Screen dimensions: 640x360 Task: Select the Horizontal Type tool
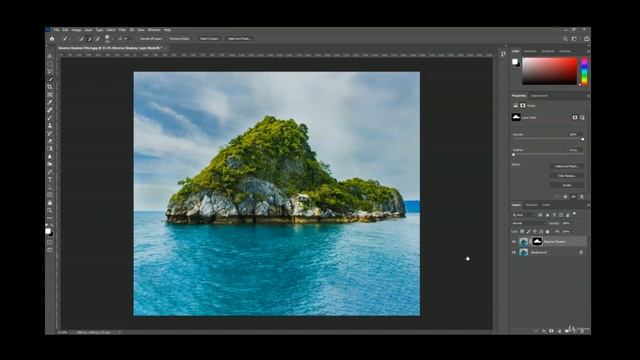[51, 180]
